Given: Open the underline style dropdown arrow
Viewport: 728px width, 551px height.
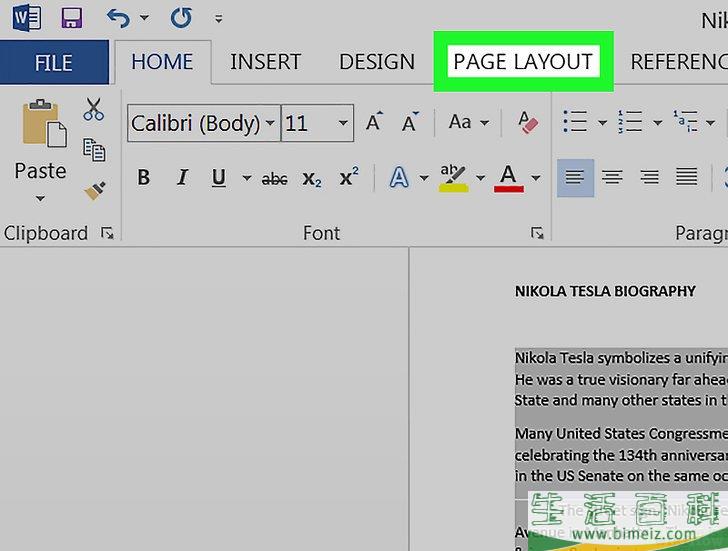Looking at the screenshot, I should pyautogui.click(x=247, y=177).
